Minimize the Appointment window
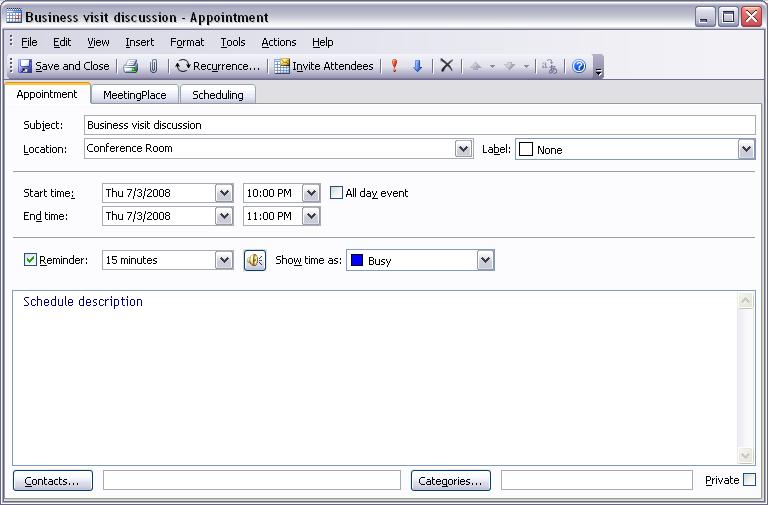 point(704,17)
